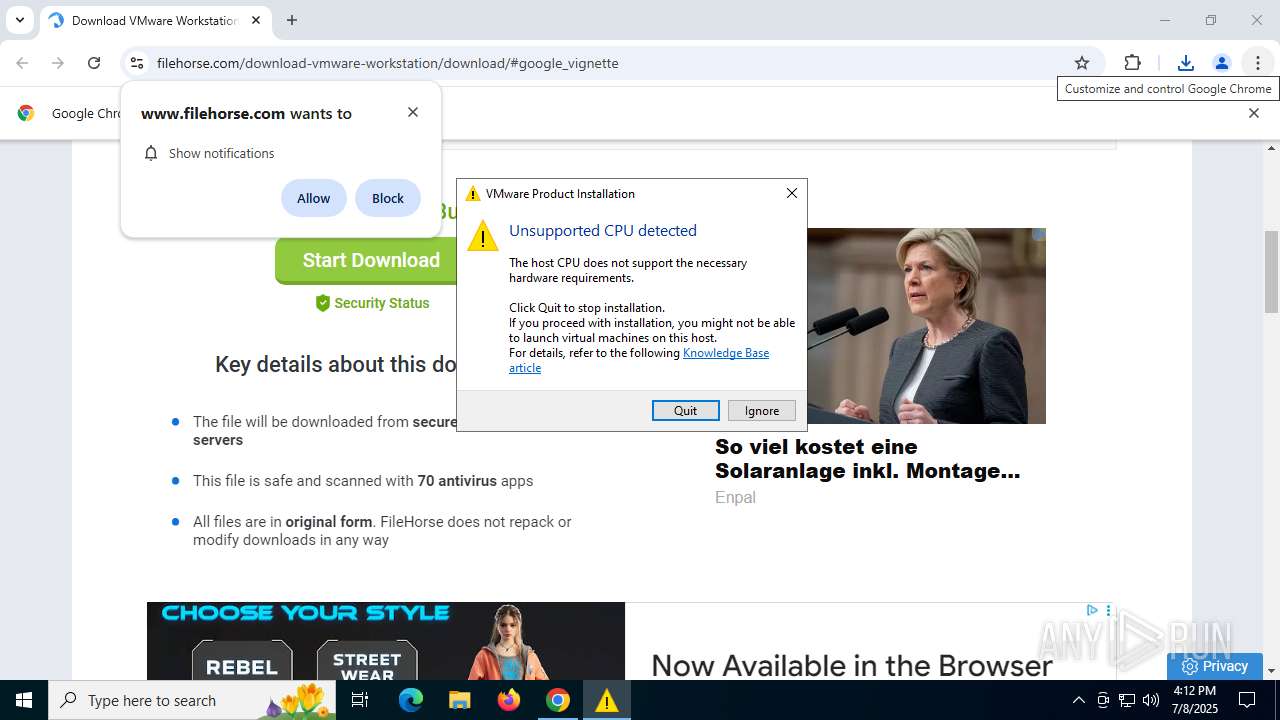Switch to Chrome taskbar icon
This screenshot has width=1280, height=720.
[x=558, y=700]
